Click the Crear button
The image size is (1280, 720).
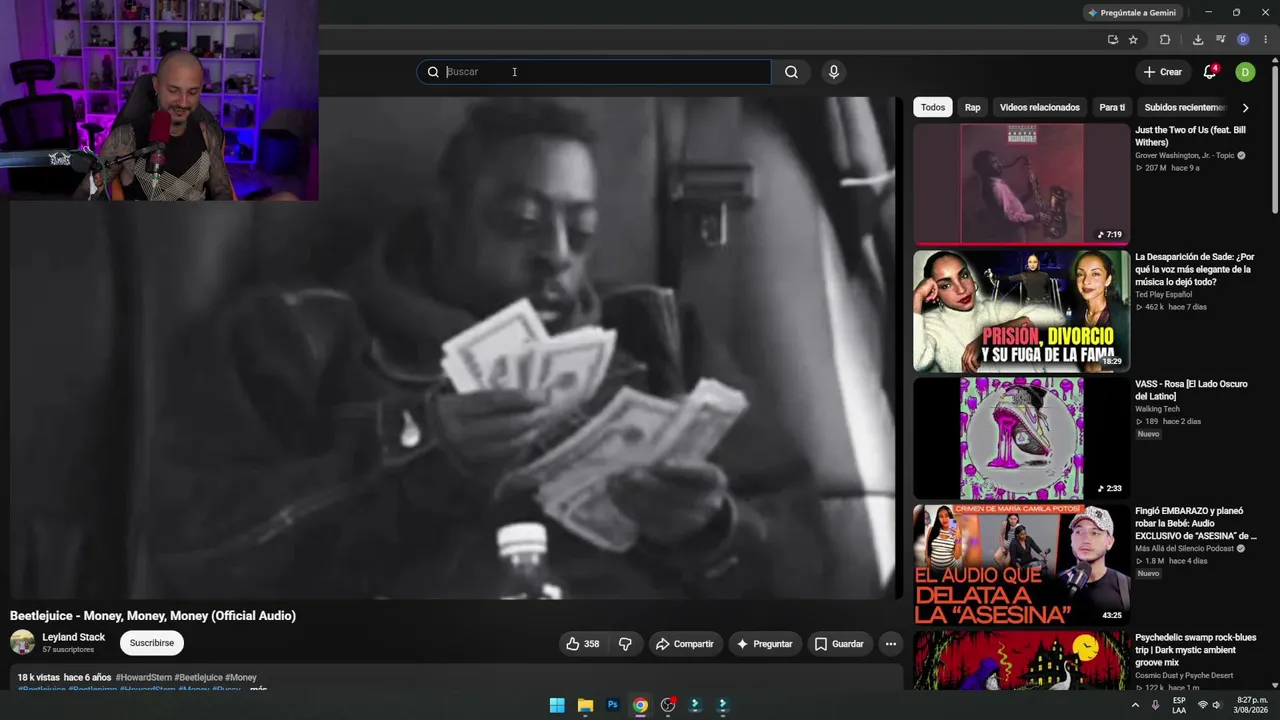(x=1163, y=72)
